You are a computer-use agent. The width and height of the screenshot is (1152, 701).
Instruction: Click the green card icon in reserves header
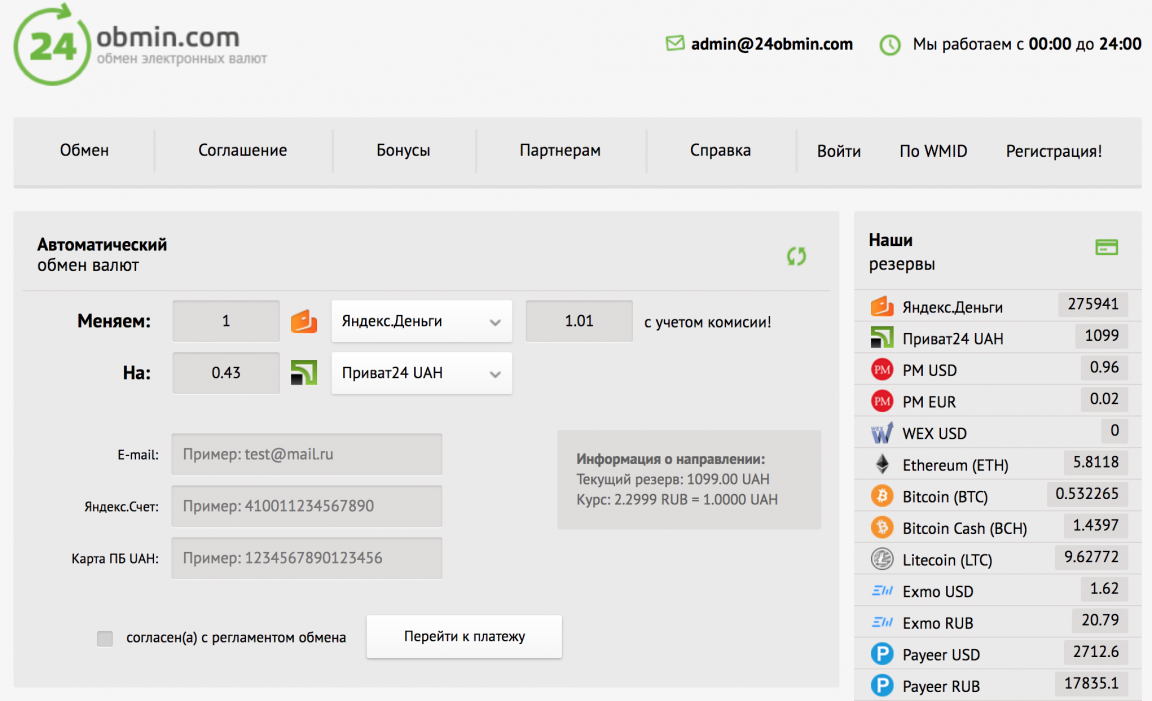point(1106,247)
